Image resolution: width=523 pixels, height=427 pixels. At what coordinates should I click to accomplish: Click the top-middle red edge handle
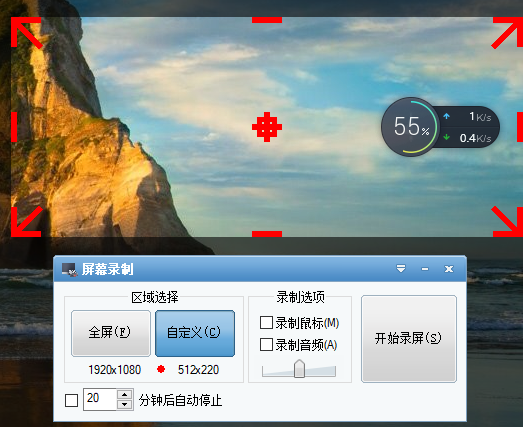[x=267, y=20]
